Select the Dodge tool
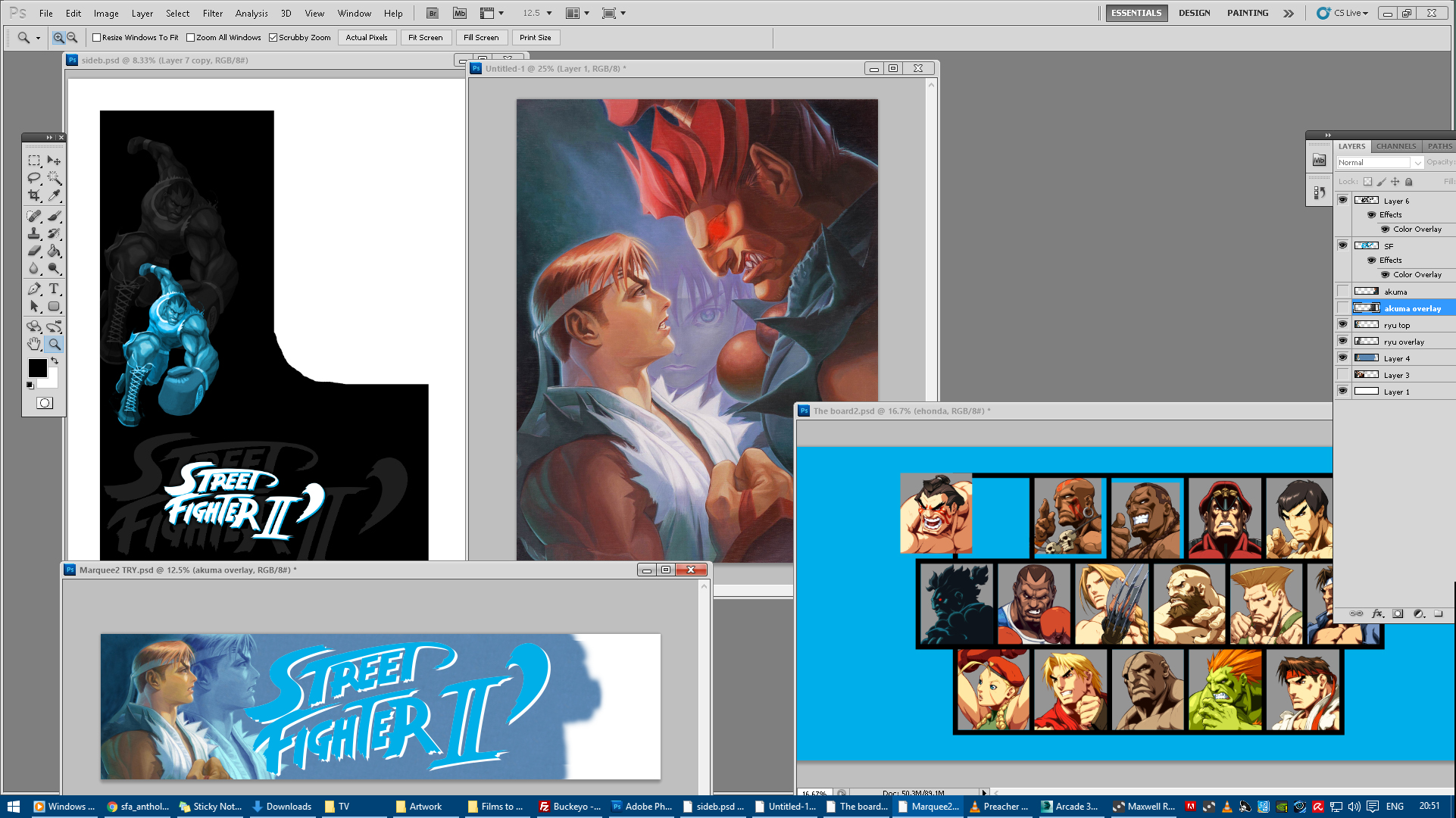Image resolution: width=1456 pixels, height=818 pixels. tap(54, 268)
